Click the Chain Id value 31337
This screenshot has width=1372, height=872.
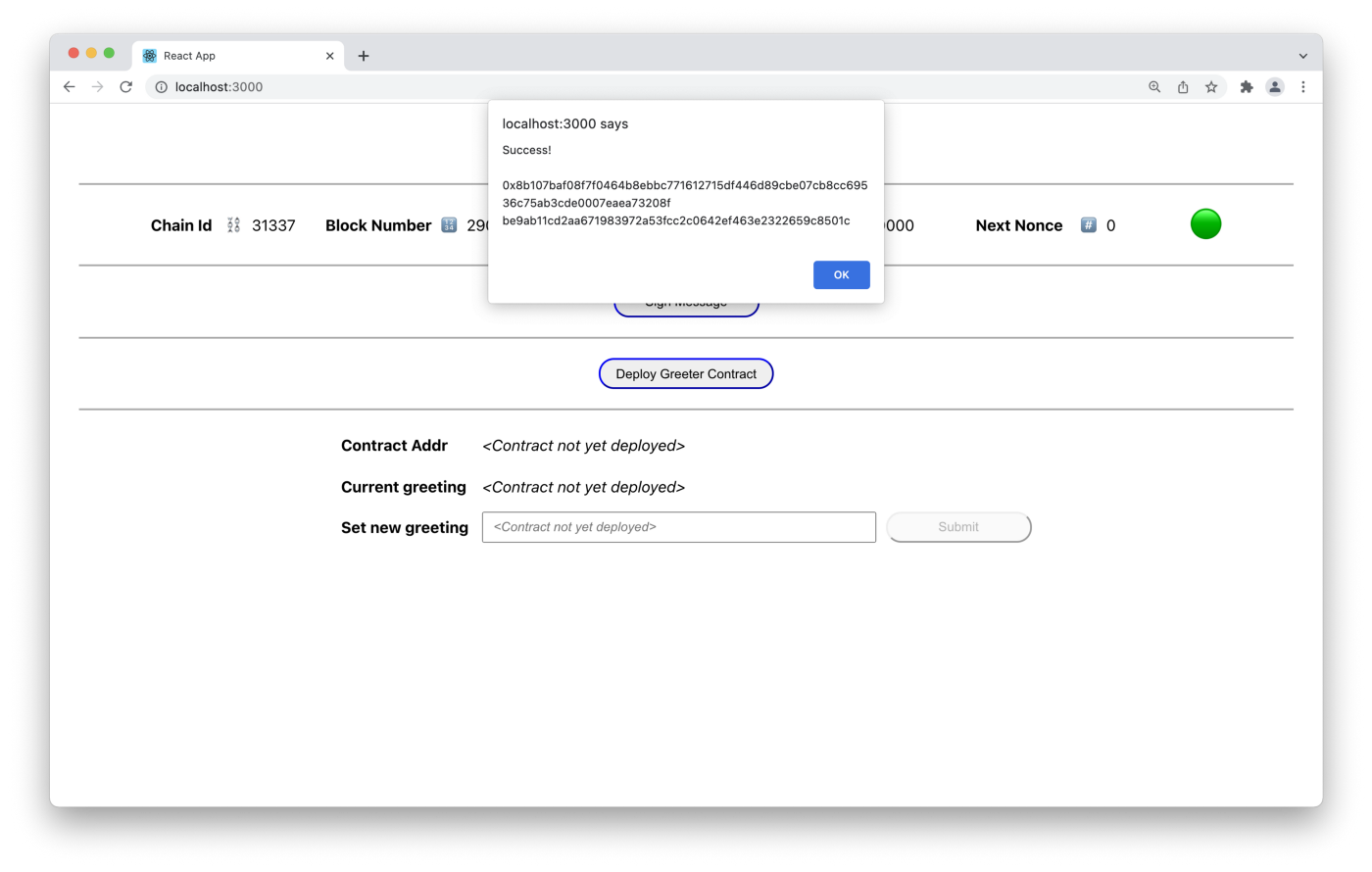(273, 225)
